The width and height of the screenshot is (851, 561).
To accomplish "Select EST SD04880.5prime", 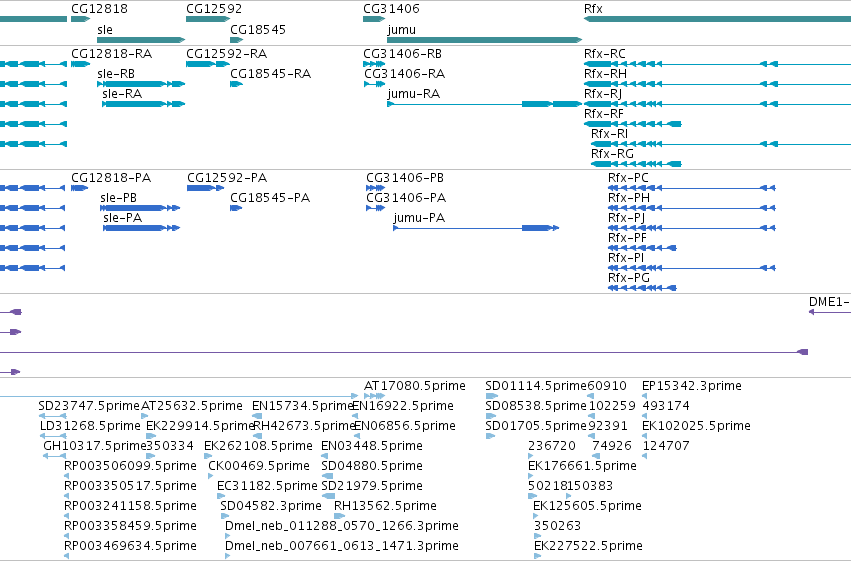I will [372, 466].
